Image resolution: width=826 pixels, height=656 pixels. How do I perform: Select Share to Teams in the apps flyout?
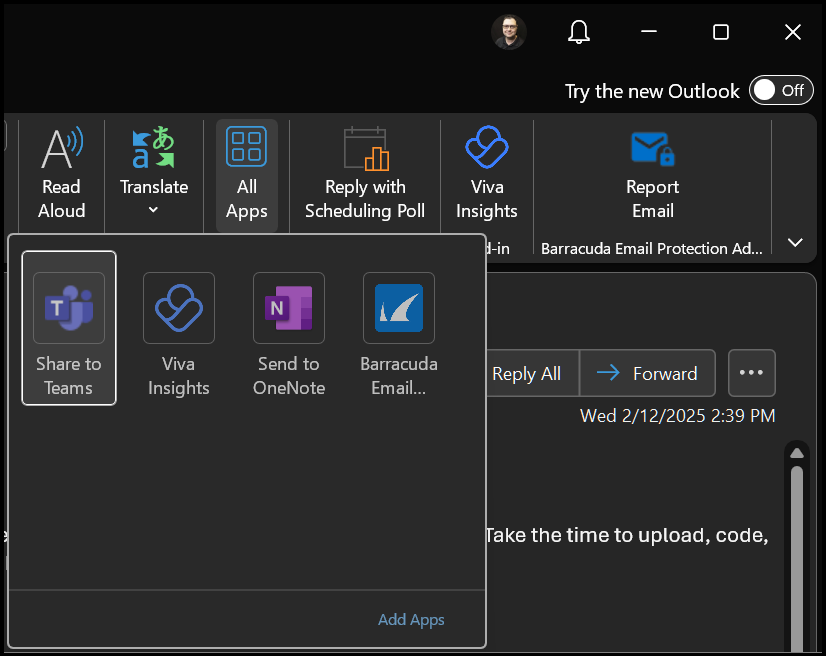[69, 328]
